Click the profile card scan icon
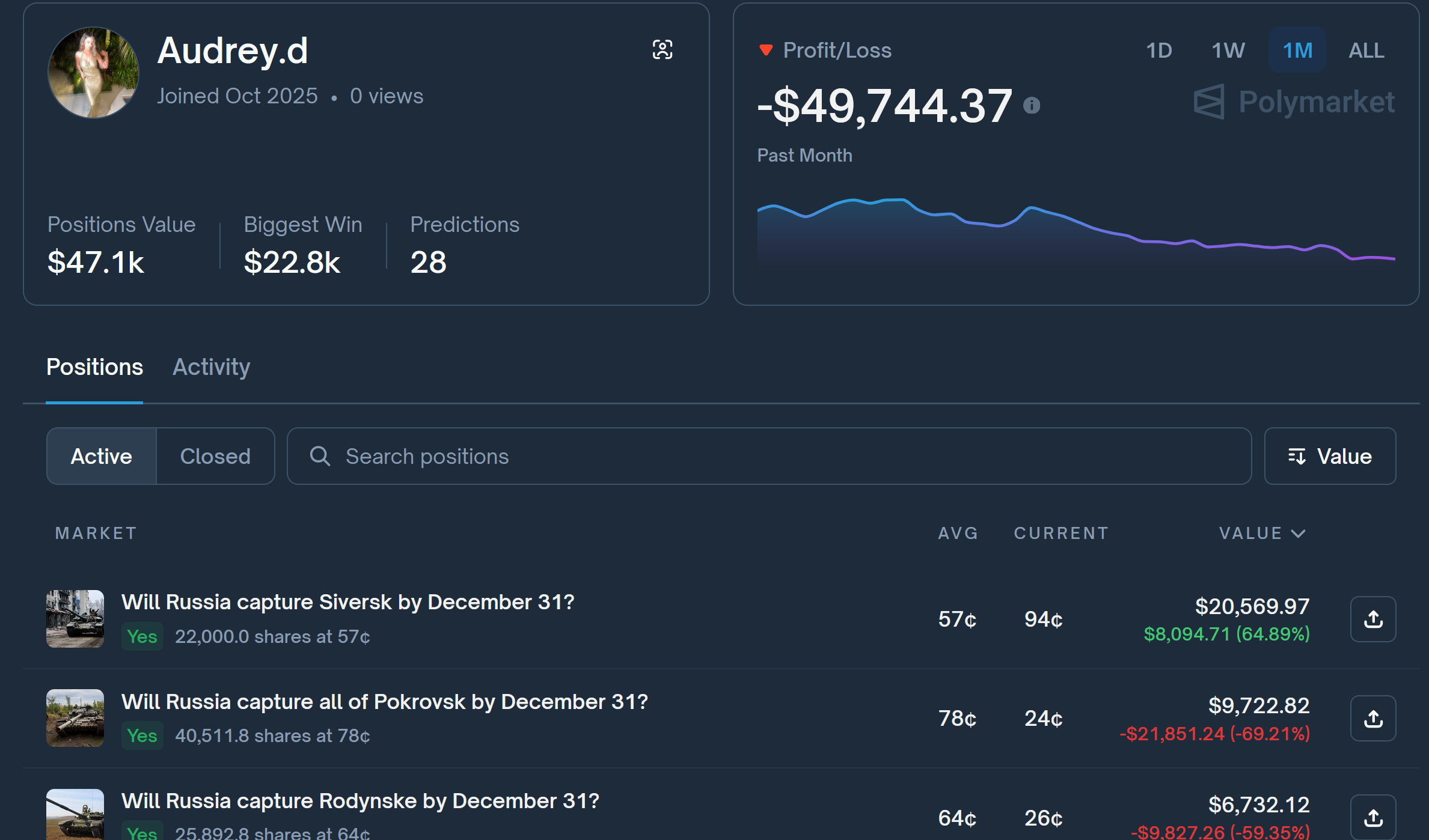This screenshot has height=840, width=1429. [662, 49]
